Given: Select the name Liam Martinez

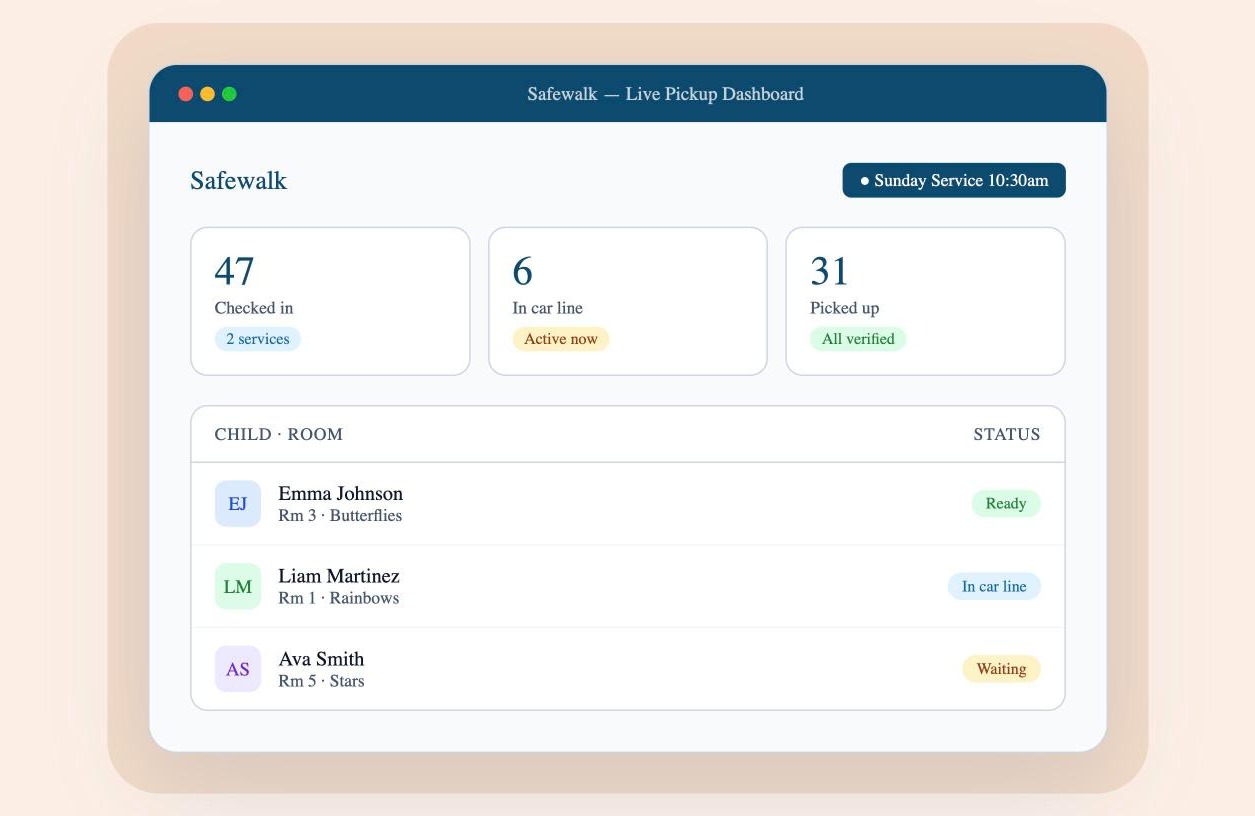Looking at the screenshot, I should pos(339,576).
